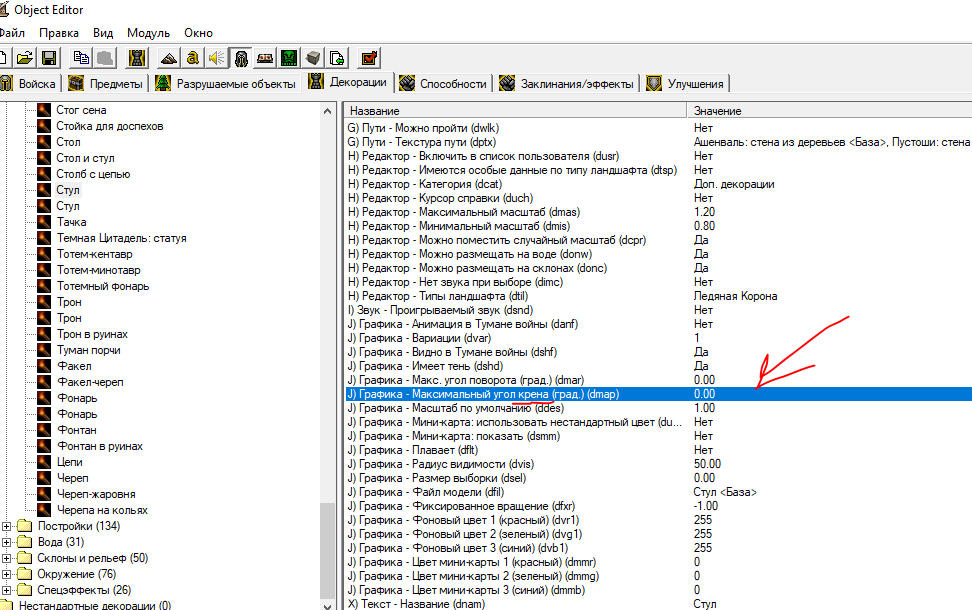Open AI Editor green face icon
The height and width of the screenshot is (610, 972).
[x=289, y=58]
